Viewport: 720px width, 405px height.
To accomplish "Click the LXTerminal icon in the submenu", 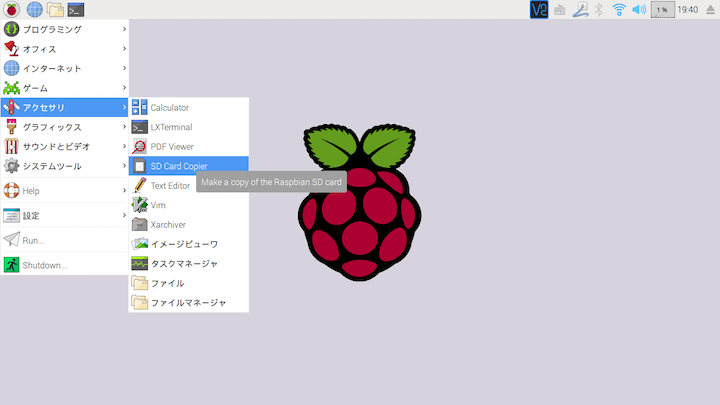I will 140,127.
